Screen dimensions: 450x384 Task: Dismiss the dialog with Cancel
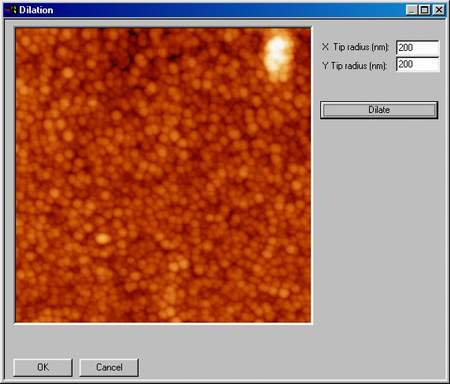point(109,367)
